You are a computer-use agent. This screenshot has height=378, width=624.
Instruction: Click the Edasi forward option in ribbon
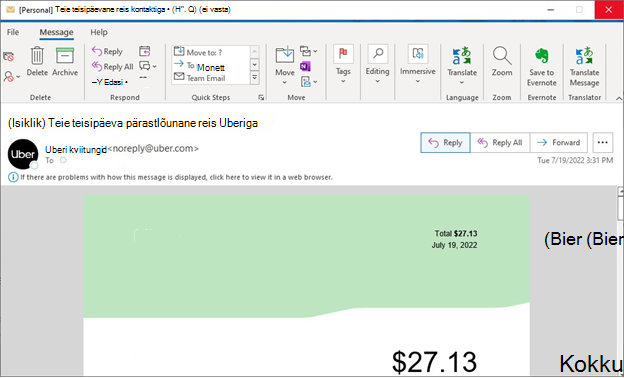110,82
